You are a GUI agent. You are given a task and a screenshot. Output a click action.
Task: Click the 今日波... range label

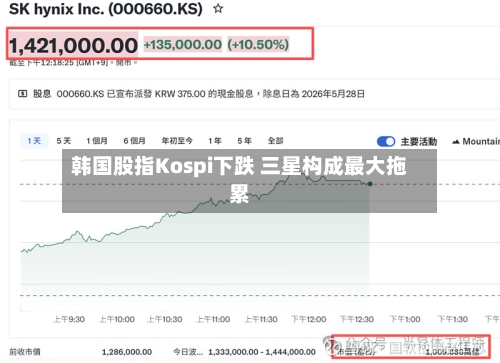(x=188, y=352)
